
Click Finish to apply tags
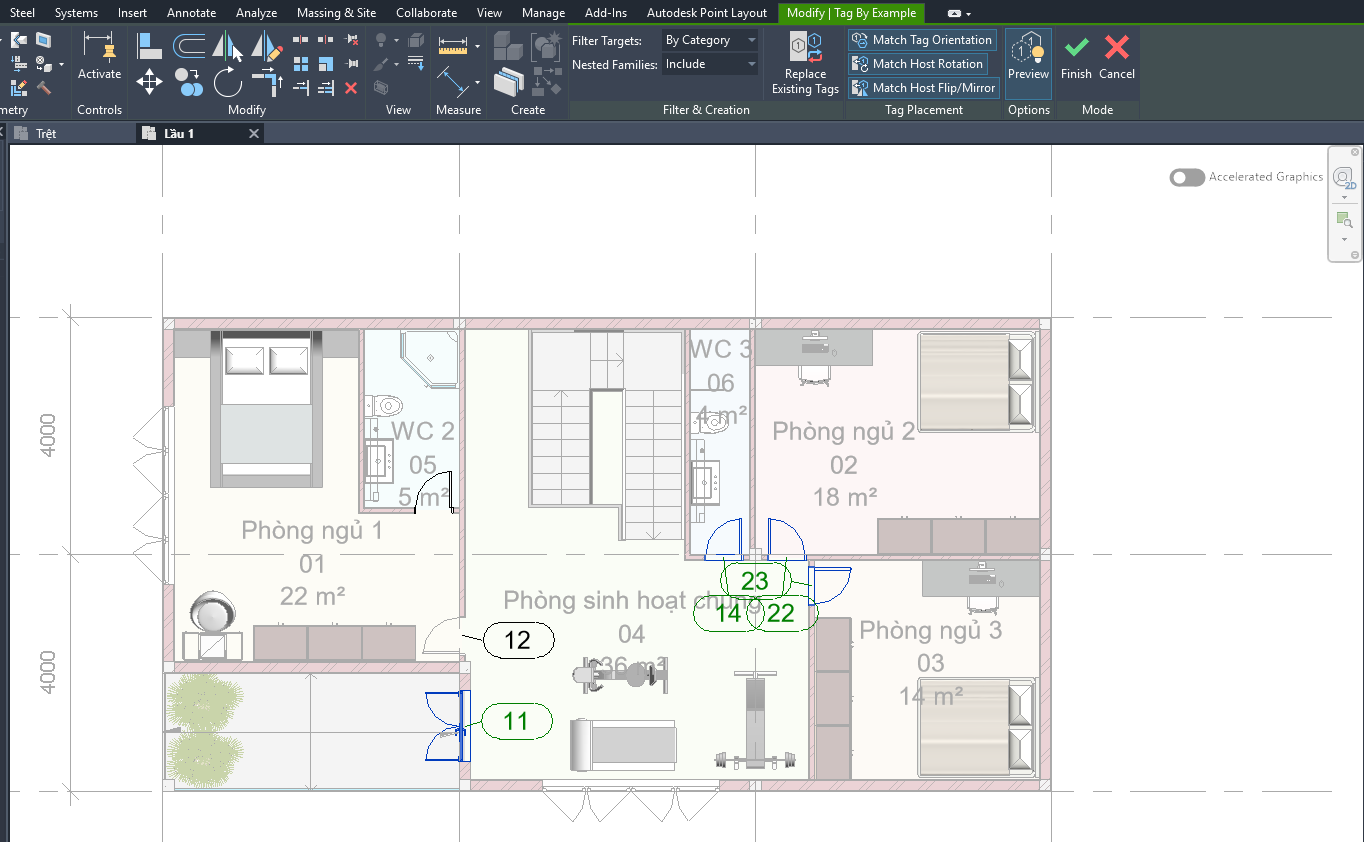(1076, 56)
